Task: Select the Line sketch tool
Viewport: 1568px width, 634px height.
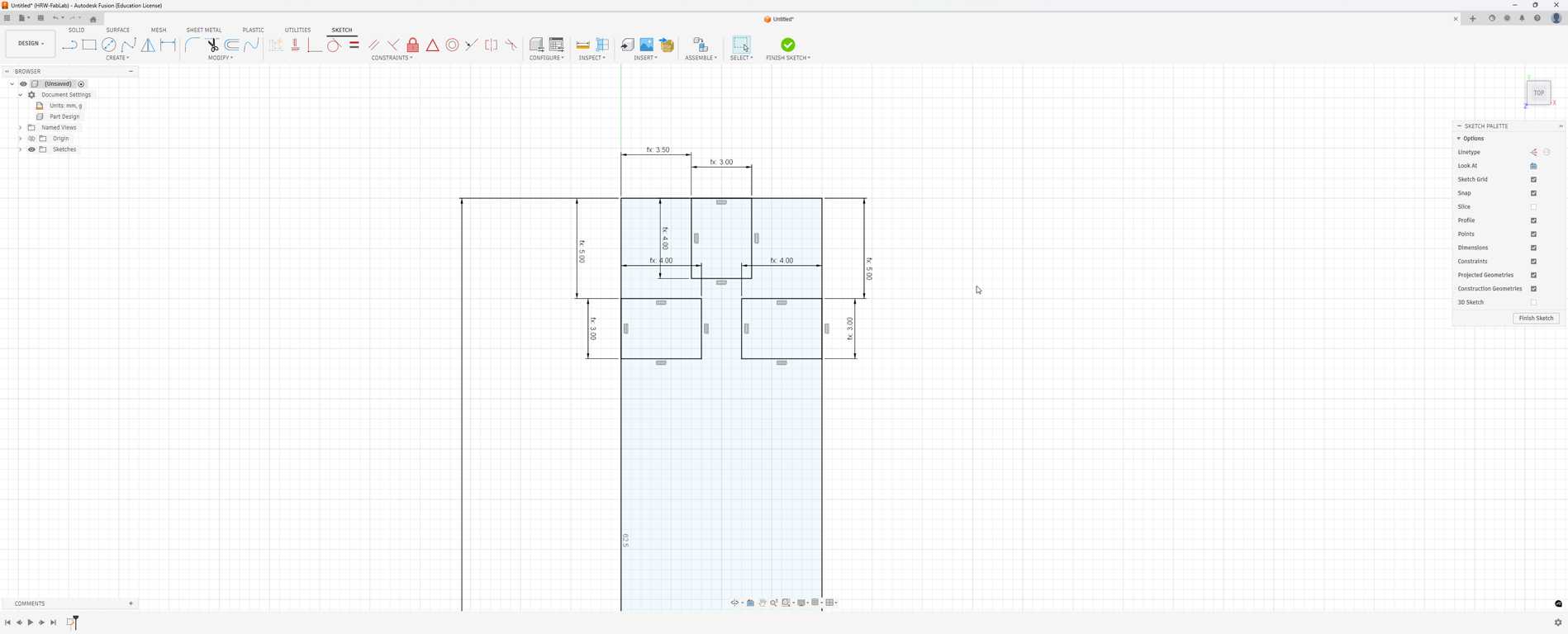Action: coord(69,45)
